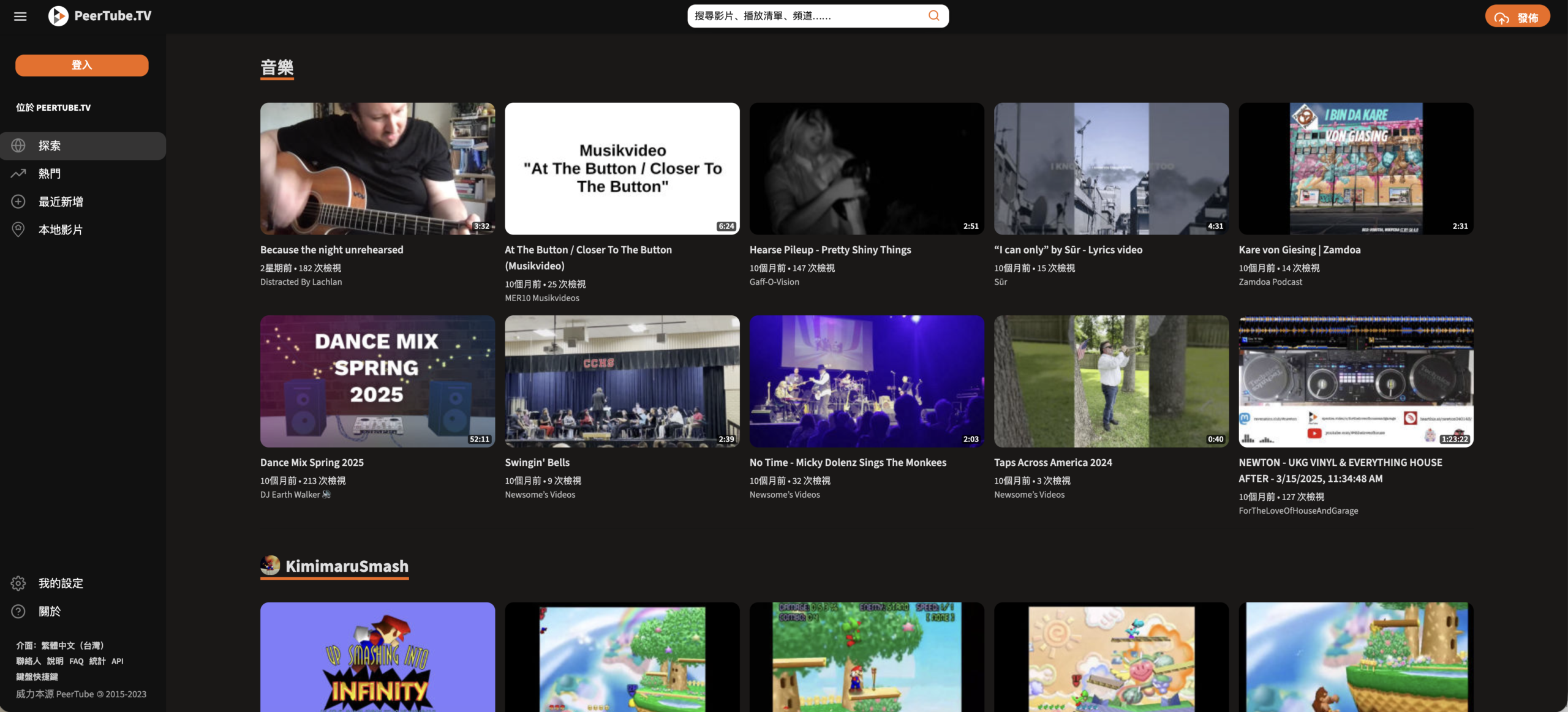Toggle the hamburger sidebar menu icon
This screenshot has height=712, width=1568.
(20, 17)
